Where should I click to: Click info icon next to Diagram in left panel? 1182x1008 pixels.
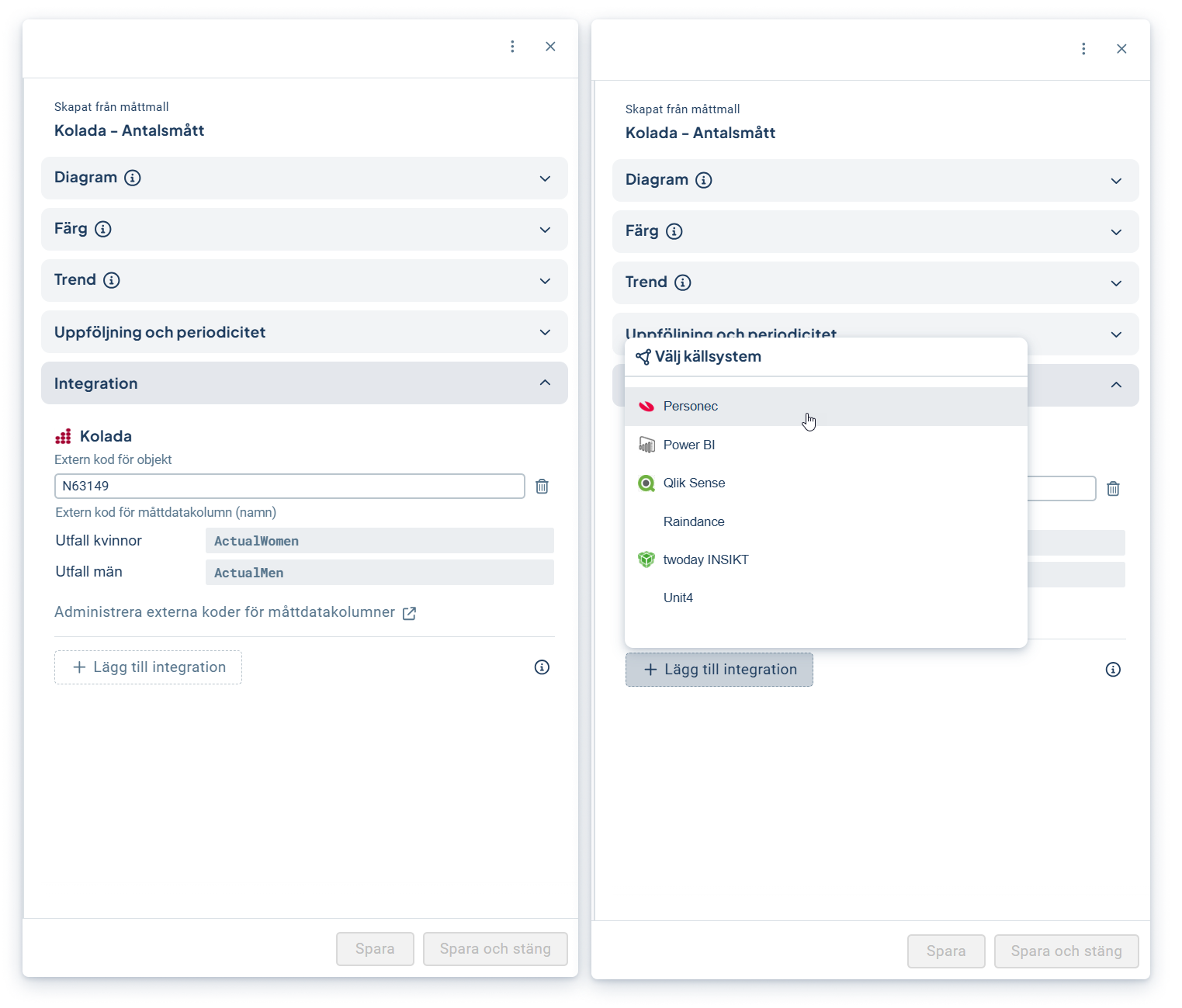[133, 178]
